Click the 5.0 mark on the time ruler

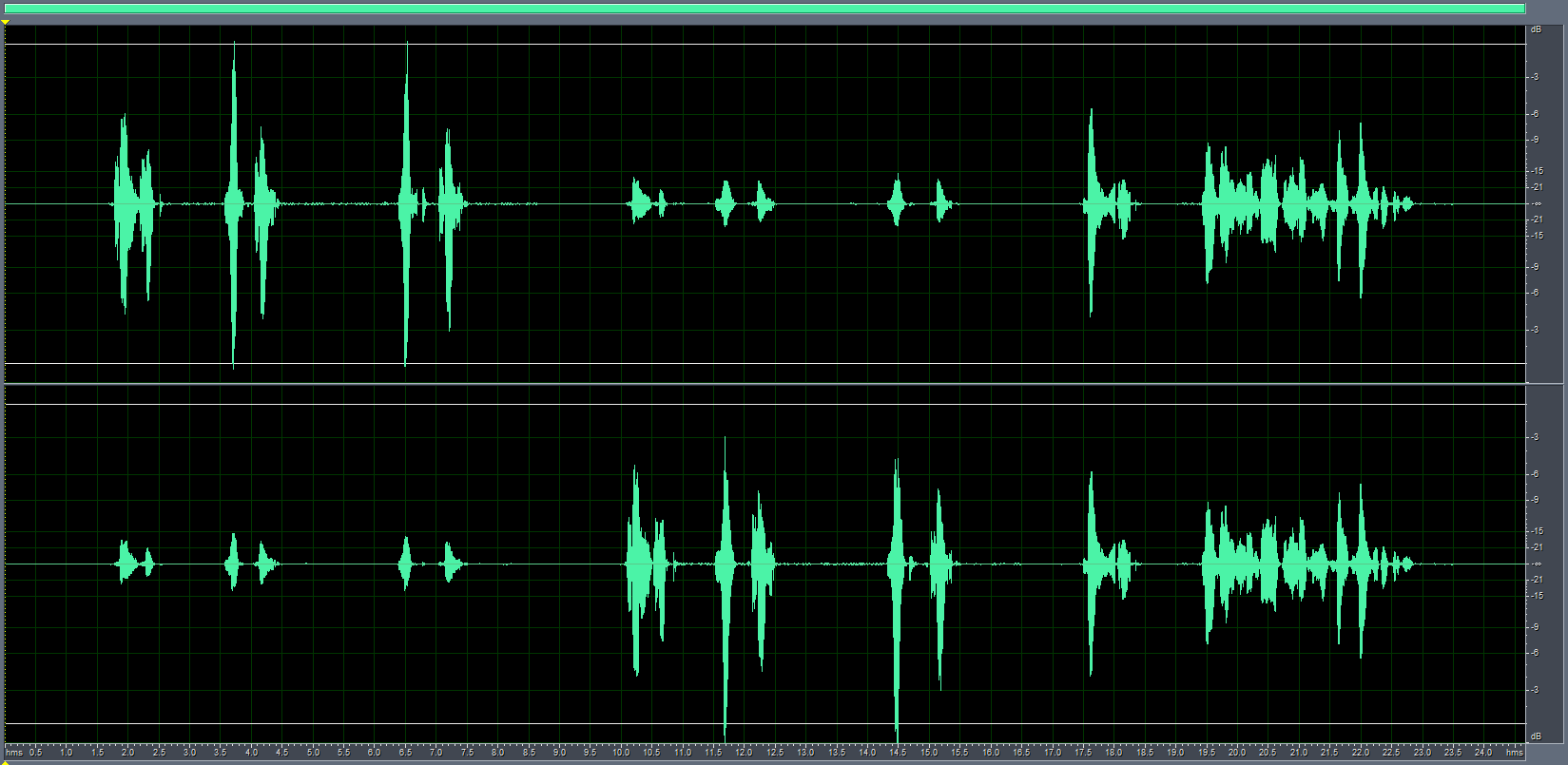point(313,752)
